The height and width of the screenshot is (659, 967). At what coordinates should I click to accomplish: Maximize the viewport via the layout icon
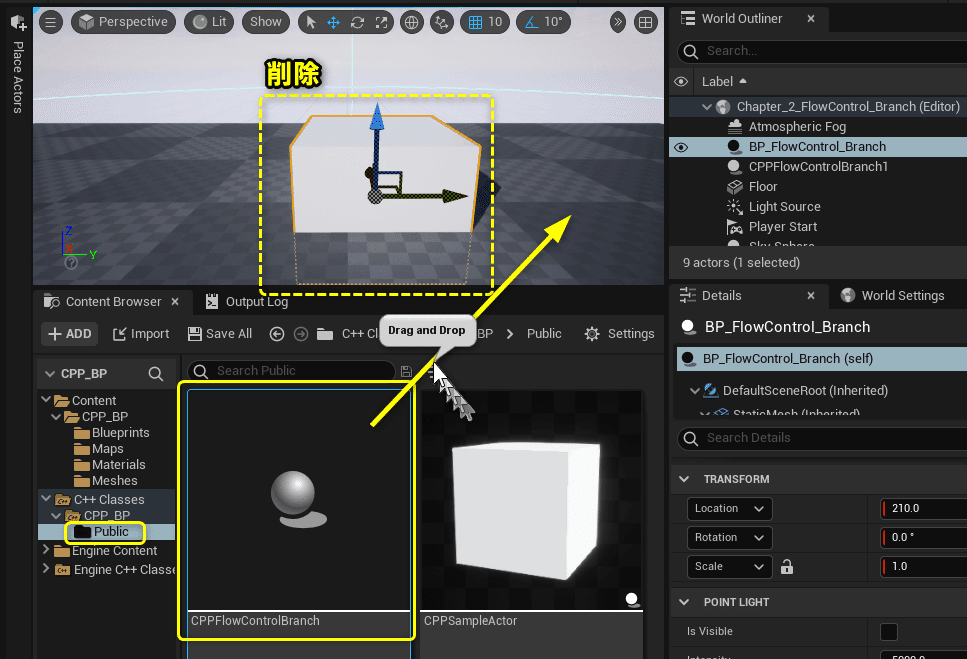tap(645, 23)
